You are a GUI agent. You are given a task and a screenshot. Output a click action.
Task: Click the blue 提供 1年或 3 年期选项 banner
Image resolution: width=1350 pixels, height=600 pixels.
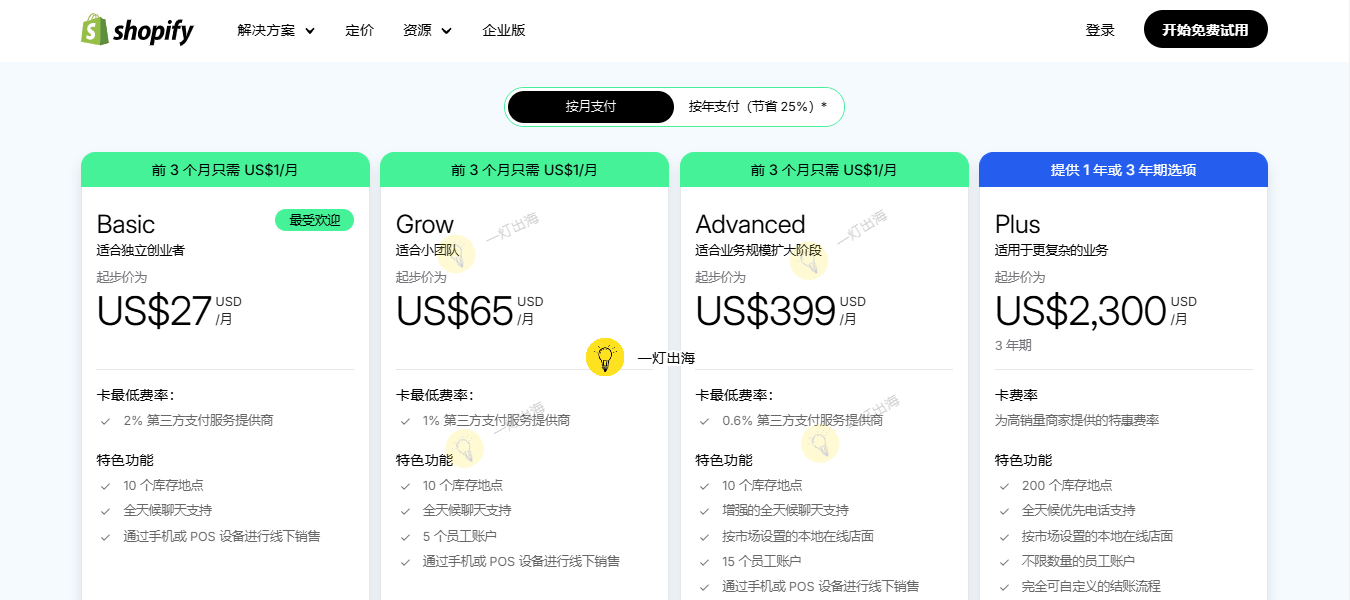(1123, 169)
